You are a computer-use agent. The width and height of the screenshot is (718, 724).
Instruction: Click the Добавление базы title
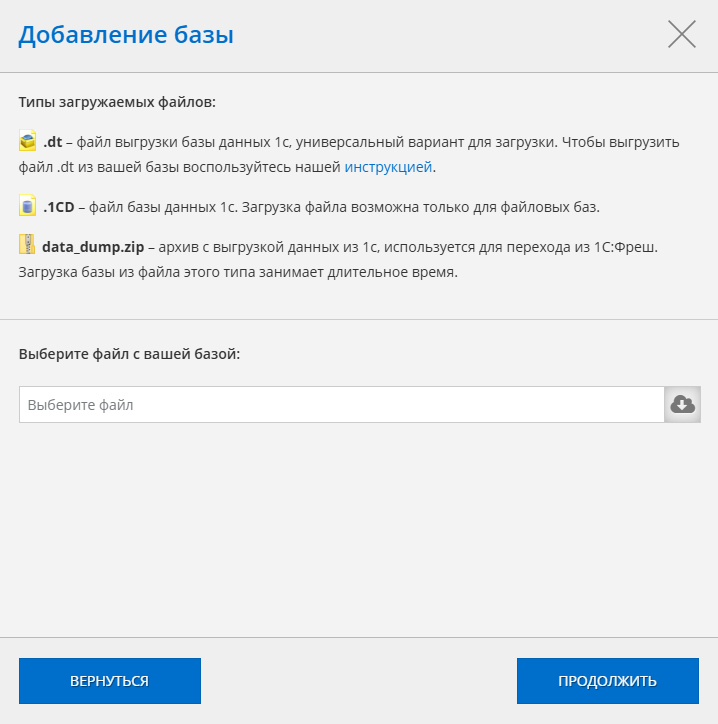click(126, 35)
